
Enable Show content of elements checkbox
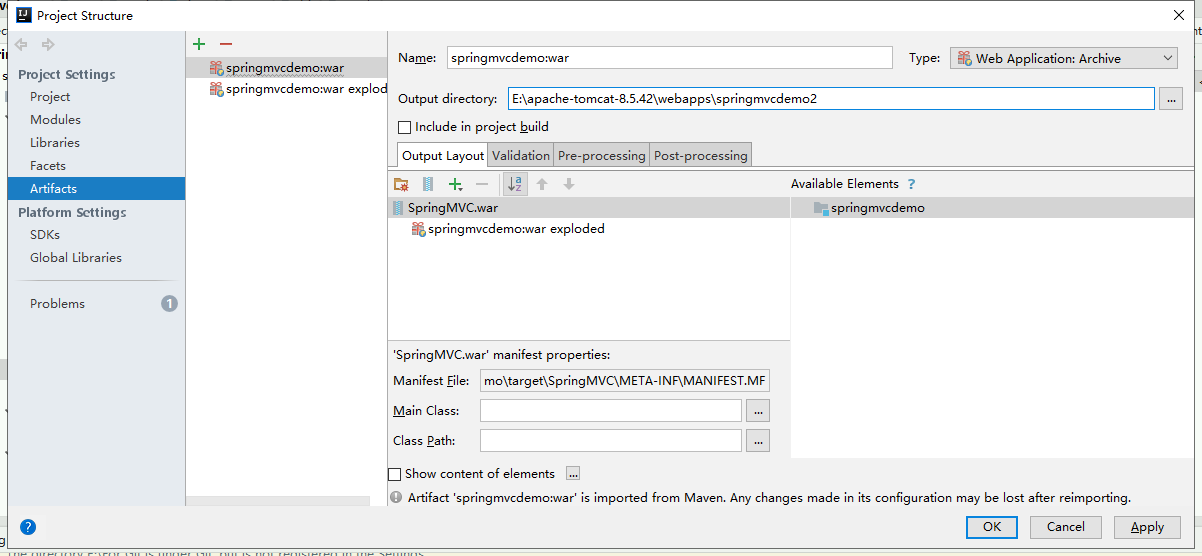click(x=395, y=474)
